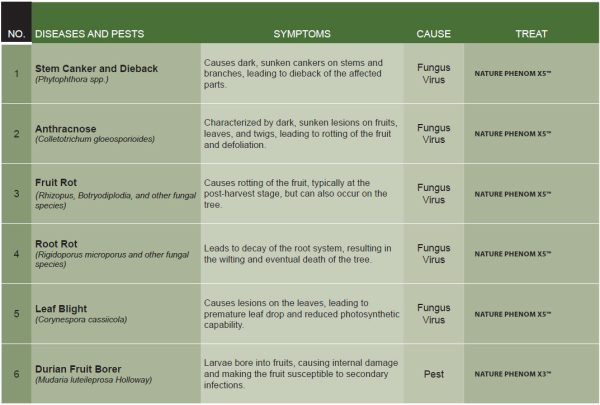Click the DISEASES AND PESTS header

click(x=89, y=33)
